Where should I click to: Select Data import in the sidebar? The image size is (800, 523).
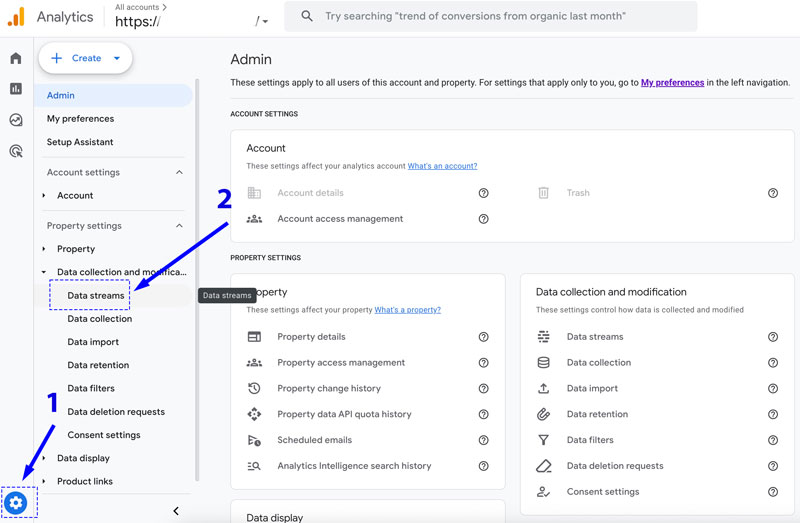93,342
